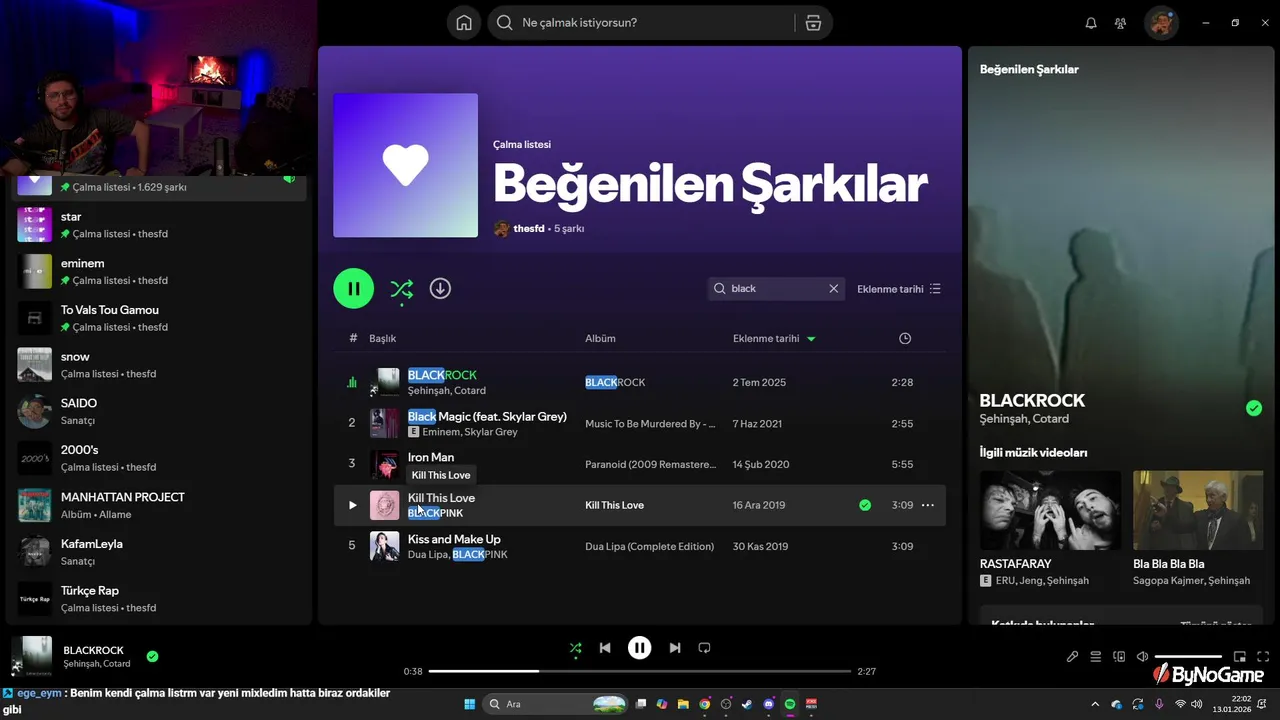Open the BLACKROCK album link
The height and width of the screenshot is (720, 1280).
point(615,383)
